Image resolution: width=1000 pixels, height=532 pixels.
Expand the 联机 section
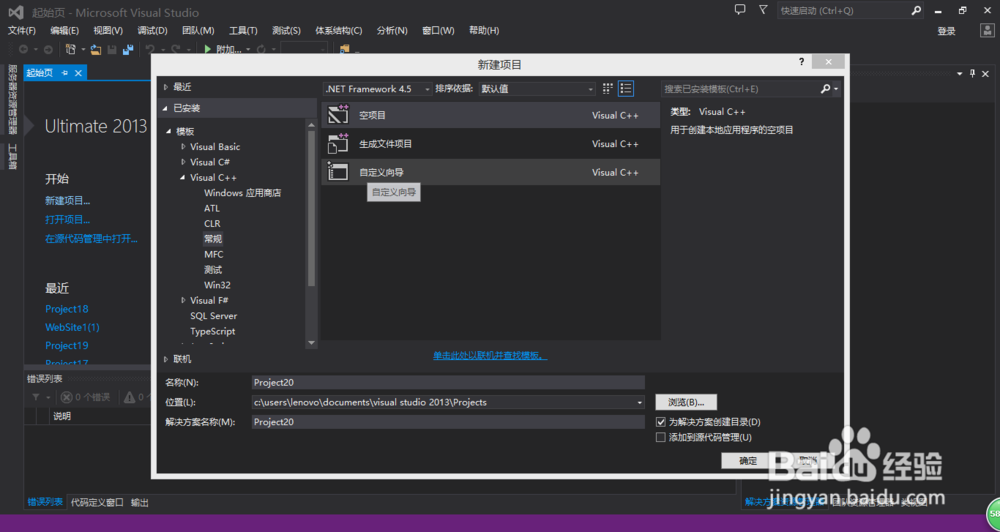(166, 359)
